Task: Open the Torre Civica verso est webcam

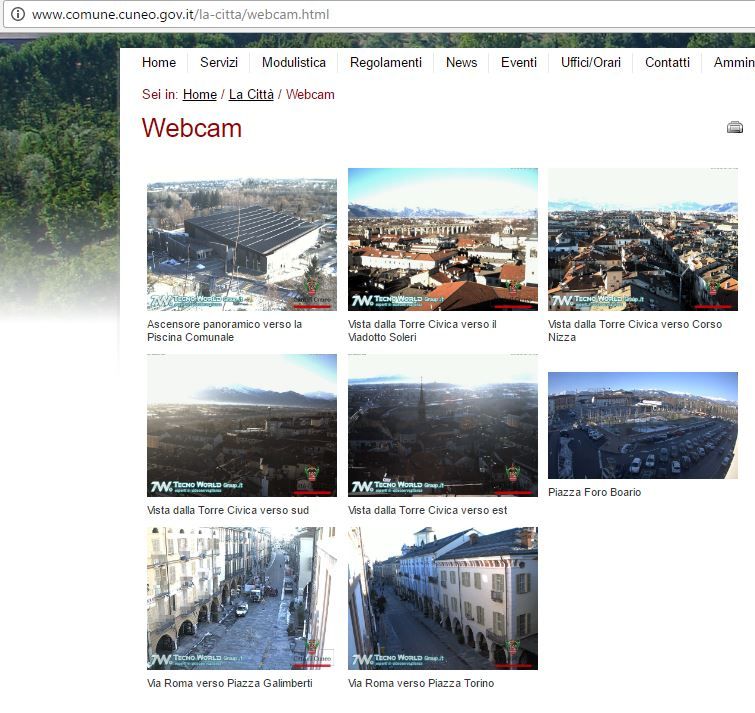Action: 443,425
